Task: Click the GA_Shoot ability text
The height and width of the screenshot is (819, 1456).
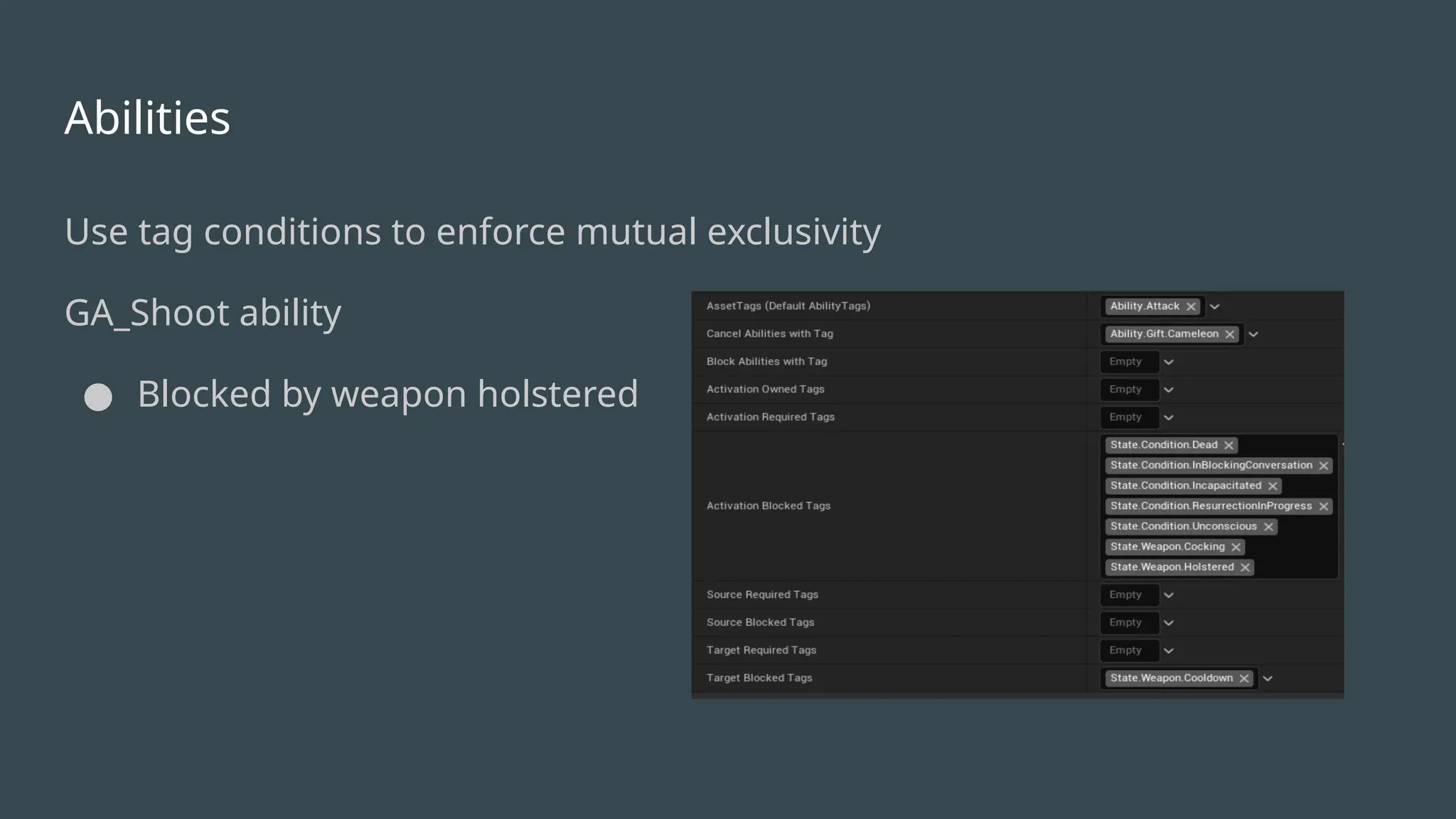Action: tap(203, 314)
